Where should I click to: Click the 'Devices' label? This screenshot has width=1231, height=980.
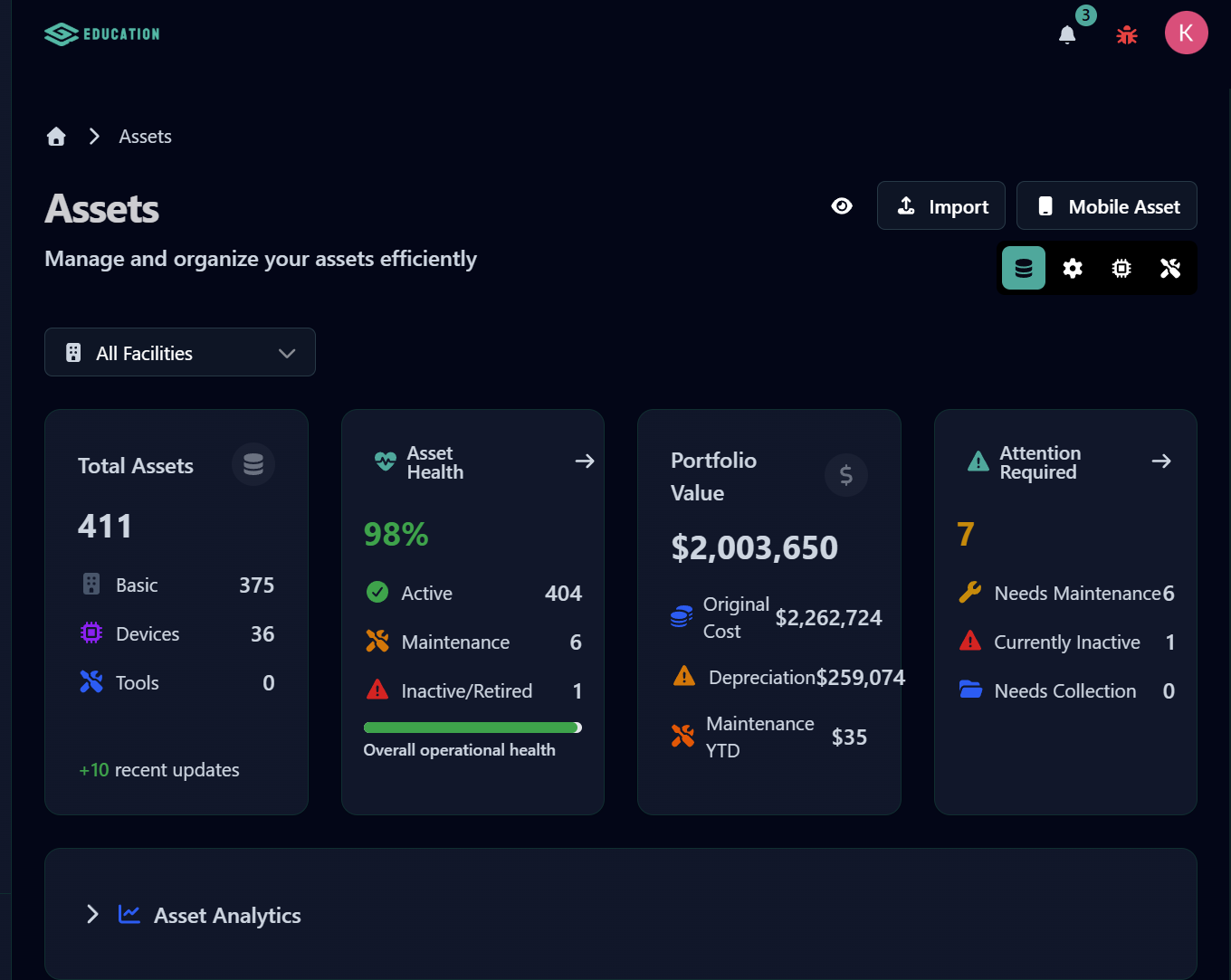point(148,634)
